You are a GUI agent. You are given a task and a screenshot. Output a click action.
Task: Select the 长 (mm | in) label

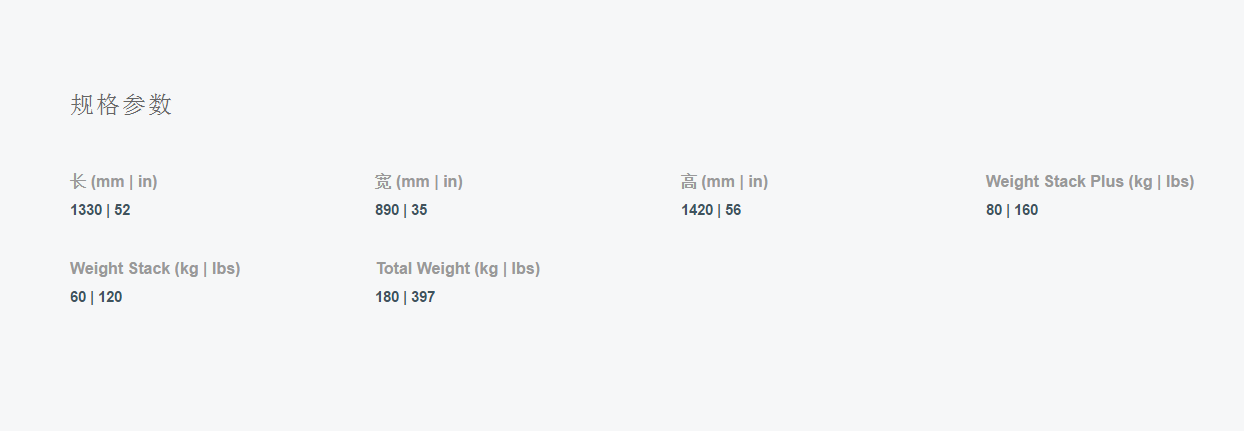point(114,181)
